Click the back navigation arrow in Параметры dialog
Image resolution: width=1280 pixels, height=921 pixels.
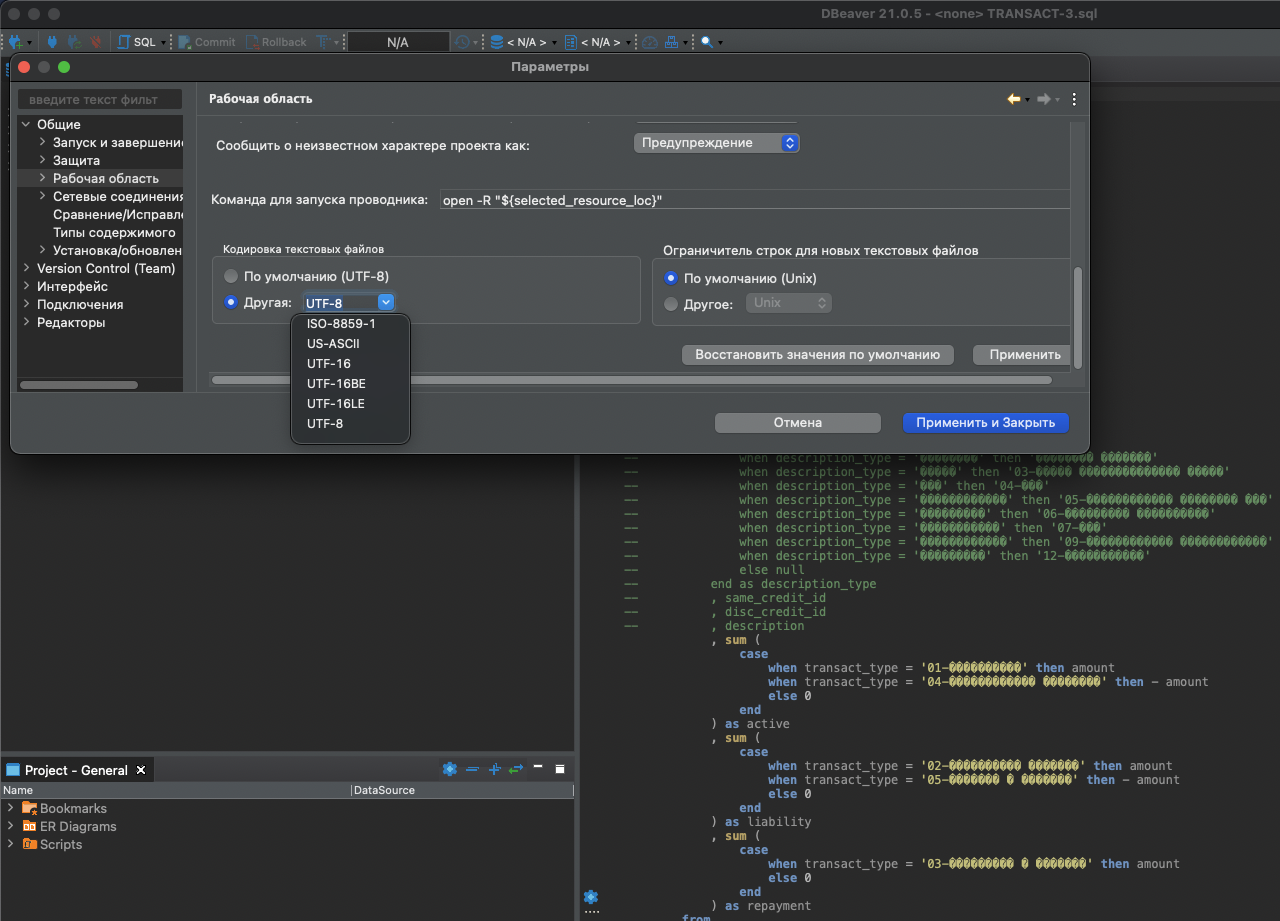point(1011,99)
